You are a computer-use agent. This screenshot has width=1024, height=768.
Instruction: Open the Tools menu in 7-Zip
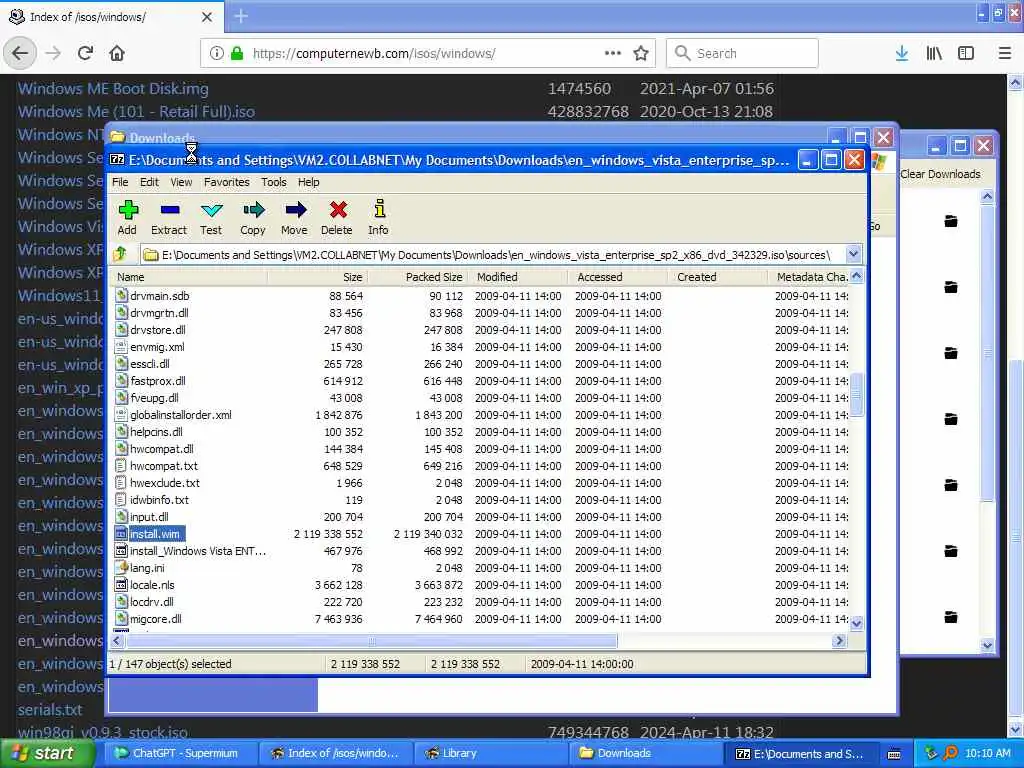[274, 182]
